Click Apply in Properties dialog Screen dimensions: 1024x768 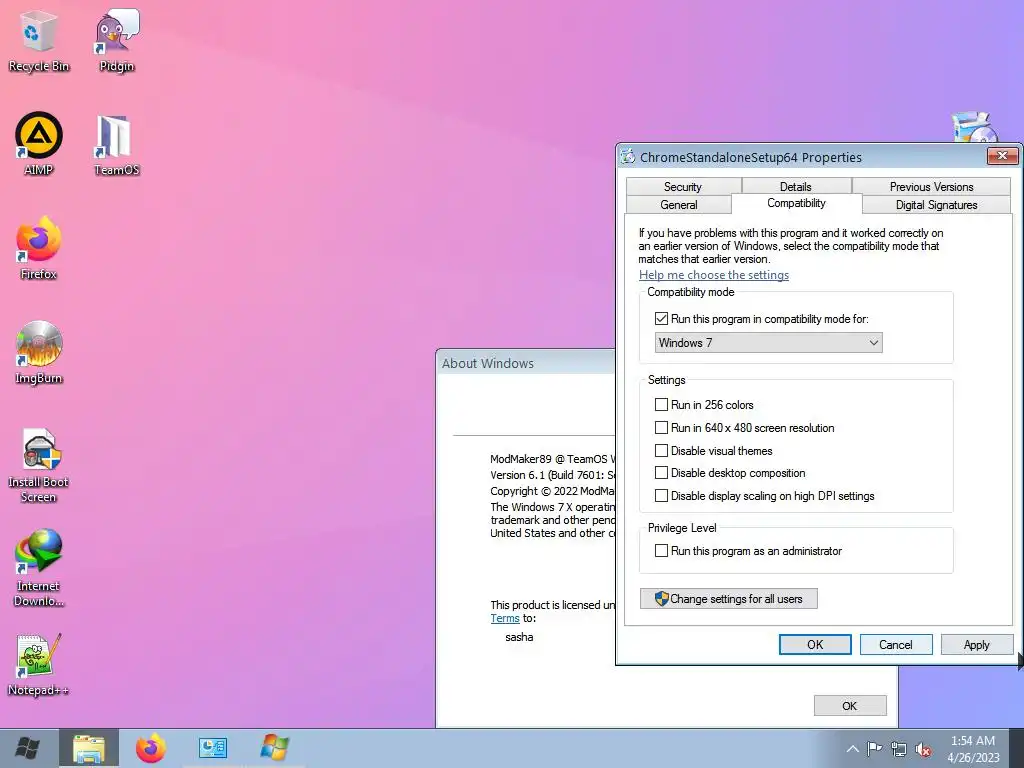[x=976, y=645]
